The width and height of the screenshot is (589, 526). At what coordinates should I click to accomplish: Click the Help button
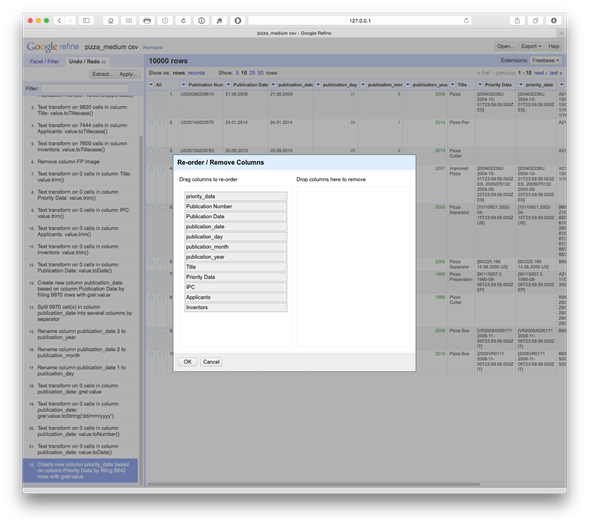(x=554, y=46)
